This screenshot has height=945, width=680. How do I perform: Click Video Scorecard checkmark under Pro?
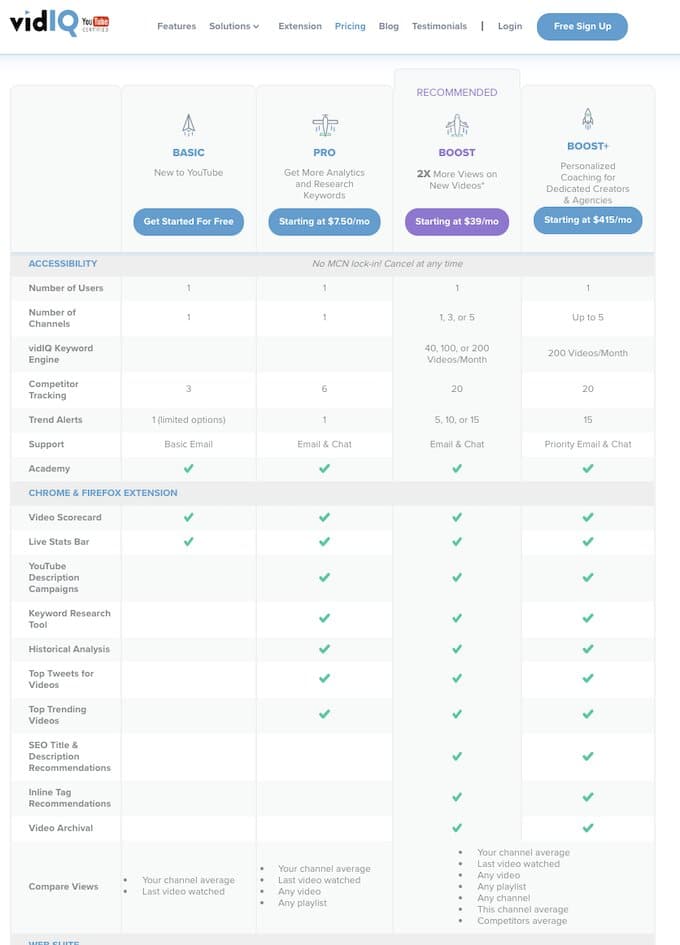coord(324,518)
